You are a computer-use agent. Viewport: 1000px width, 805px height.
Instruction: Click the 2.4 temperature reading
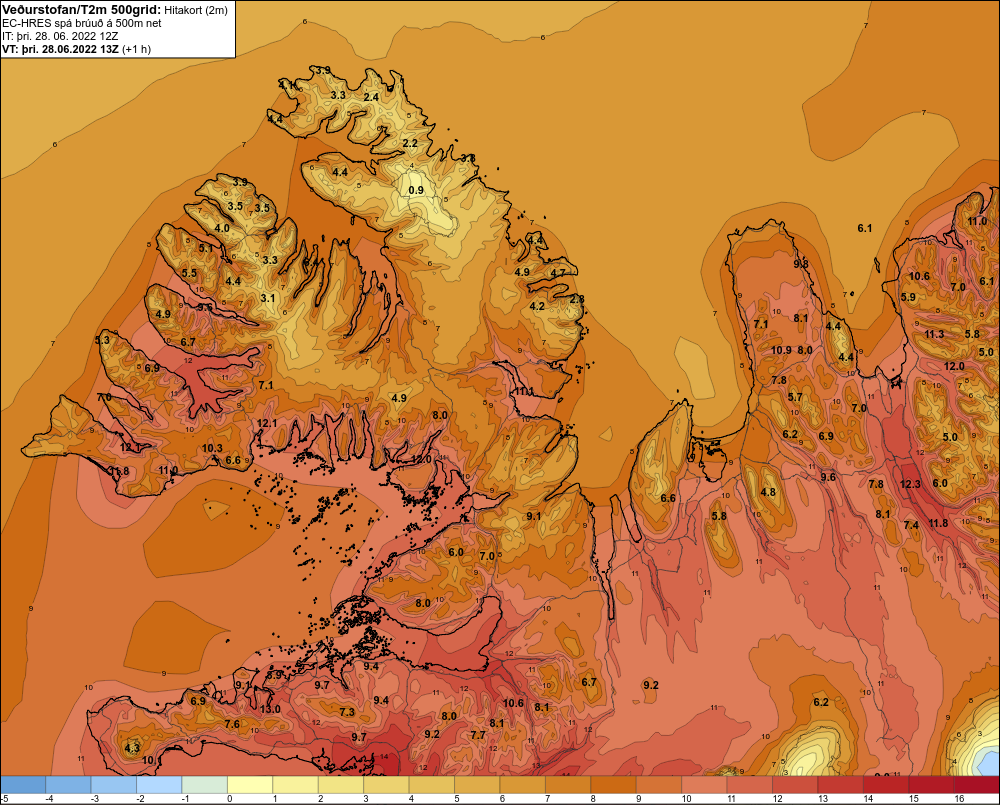pyautogui.click(x=371, y=97)
